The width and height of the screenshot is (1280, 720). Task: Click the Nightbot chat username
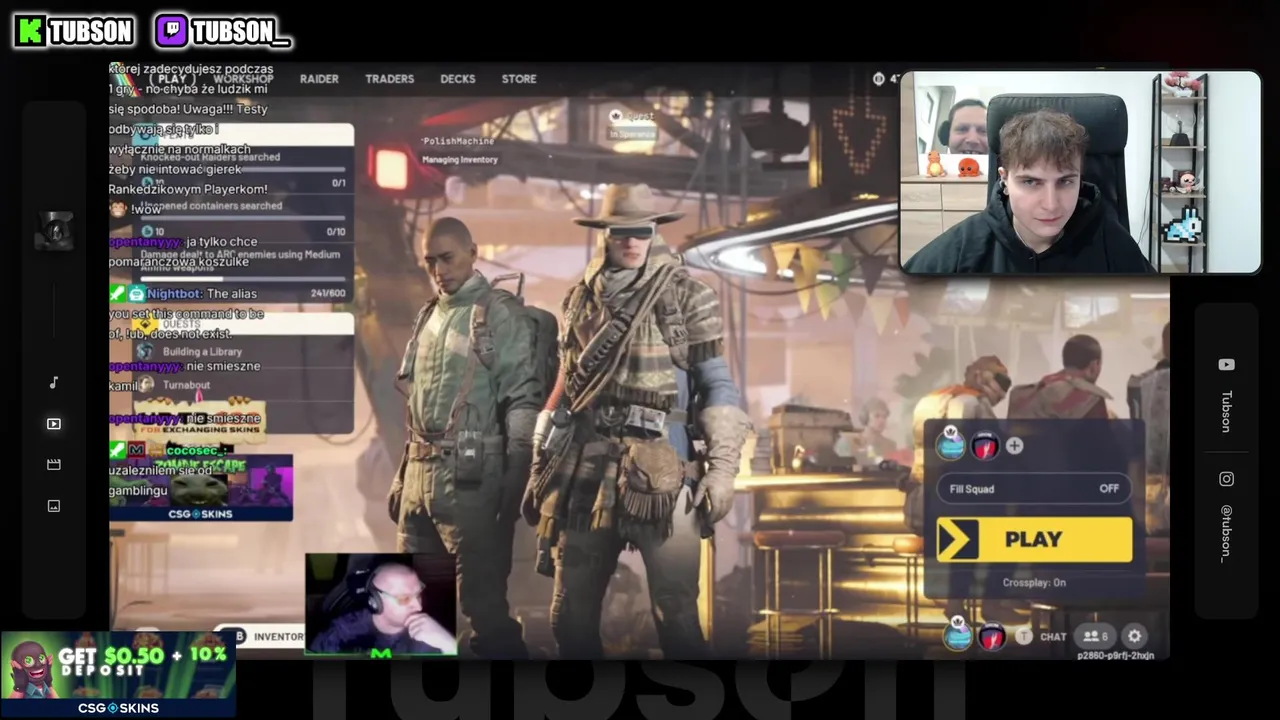(x=175, y=294)
